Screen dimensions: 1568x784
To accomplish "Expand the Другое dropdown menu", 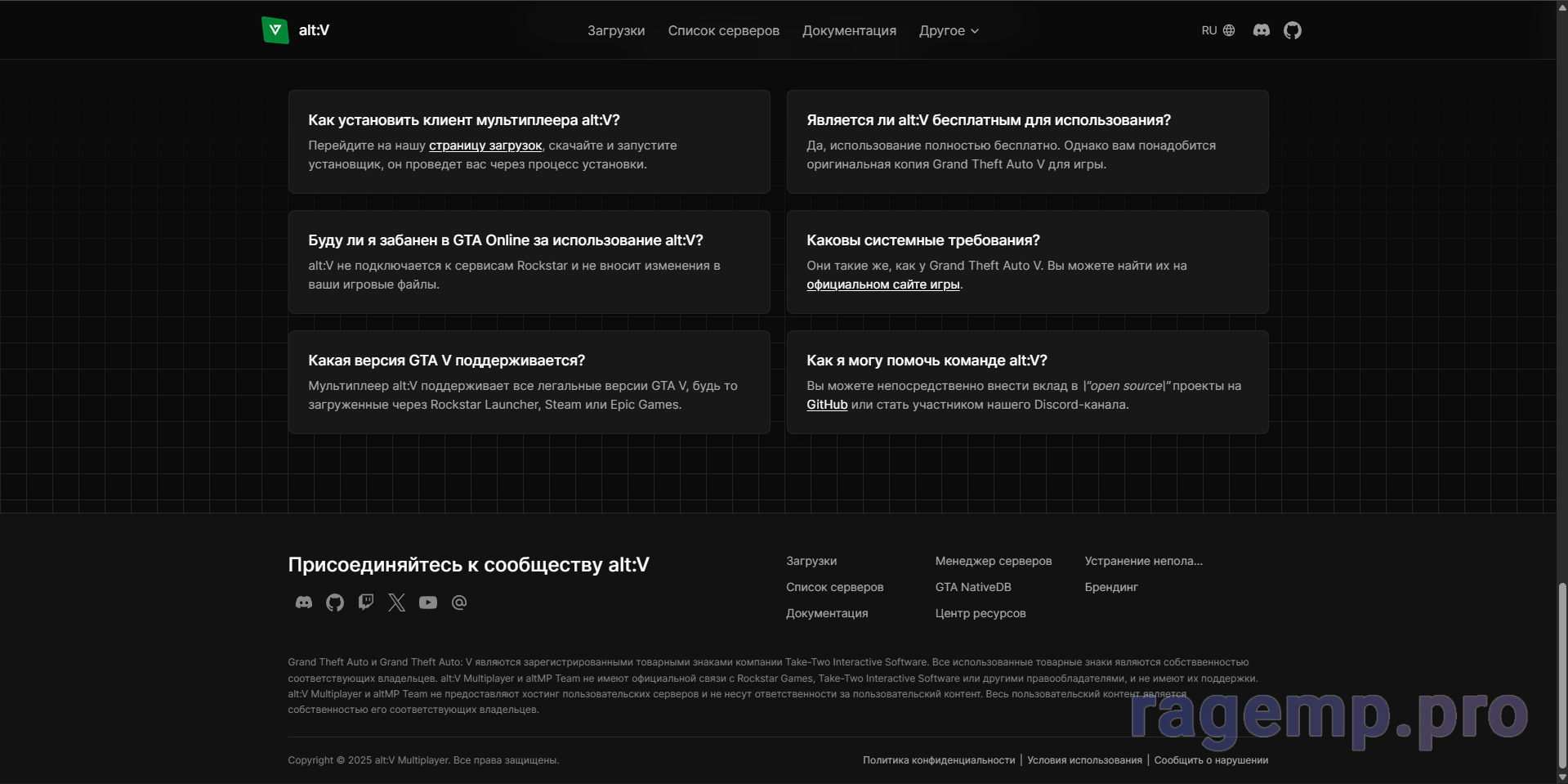I will 948,30.
